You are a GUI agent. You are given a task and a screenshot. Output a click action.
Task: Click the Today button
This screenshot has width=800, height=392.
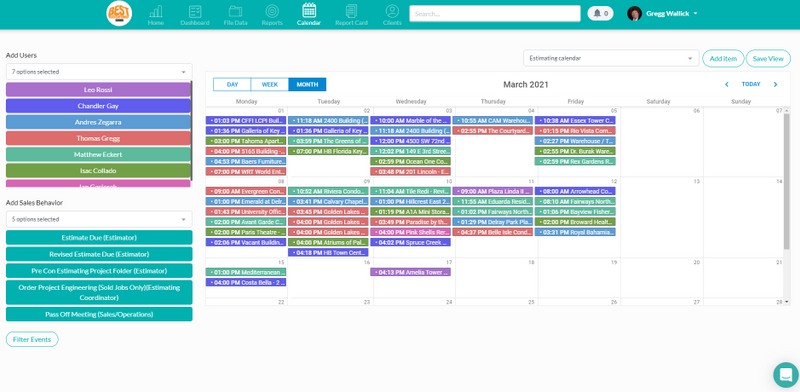click(751, 84)
